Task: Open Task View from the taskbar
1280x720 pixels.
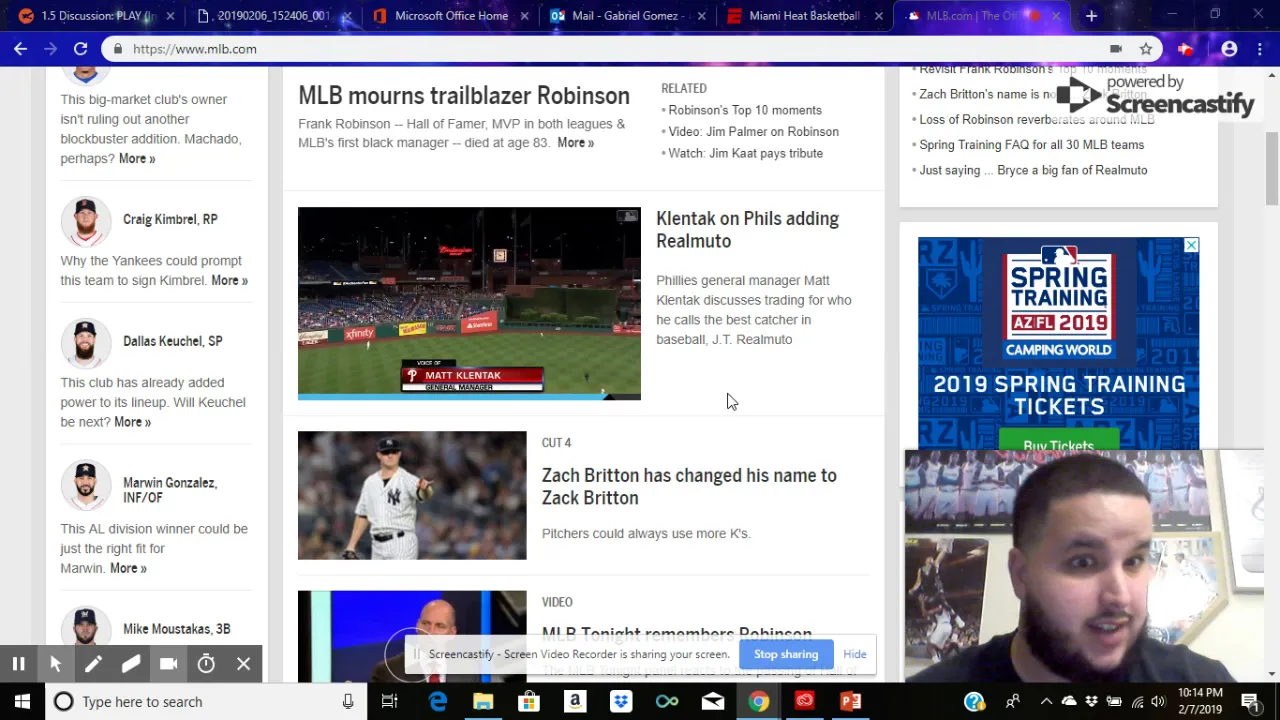Action: pos(390,702)
